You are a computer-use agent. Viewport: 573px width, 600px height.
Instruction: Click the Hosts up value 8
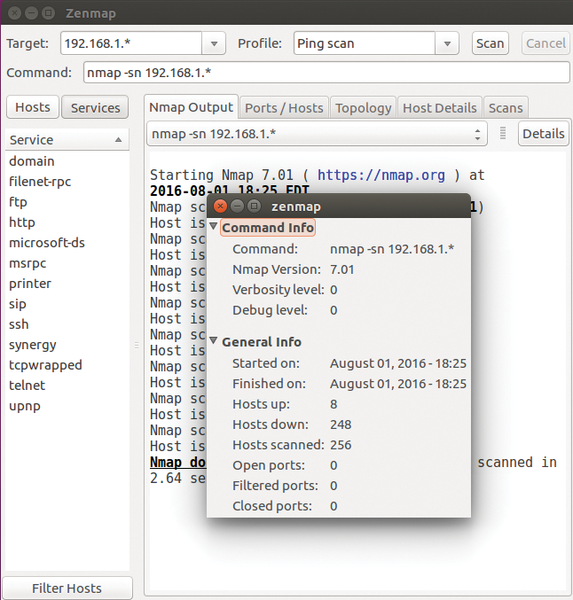coord(333,404)
